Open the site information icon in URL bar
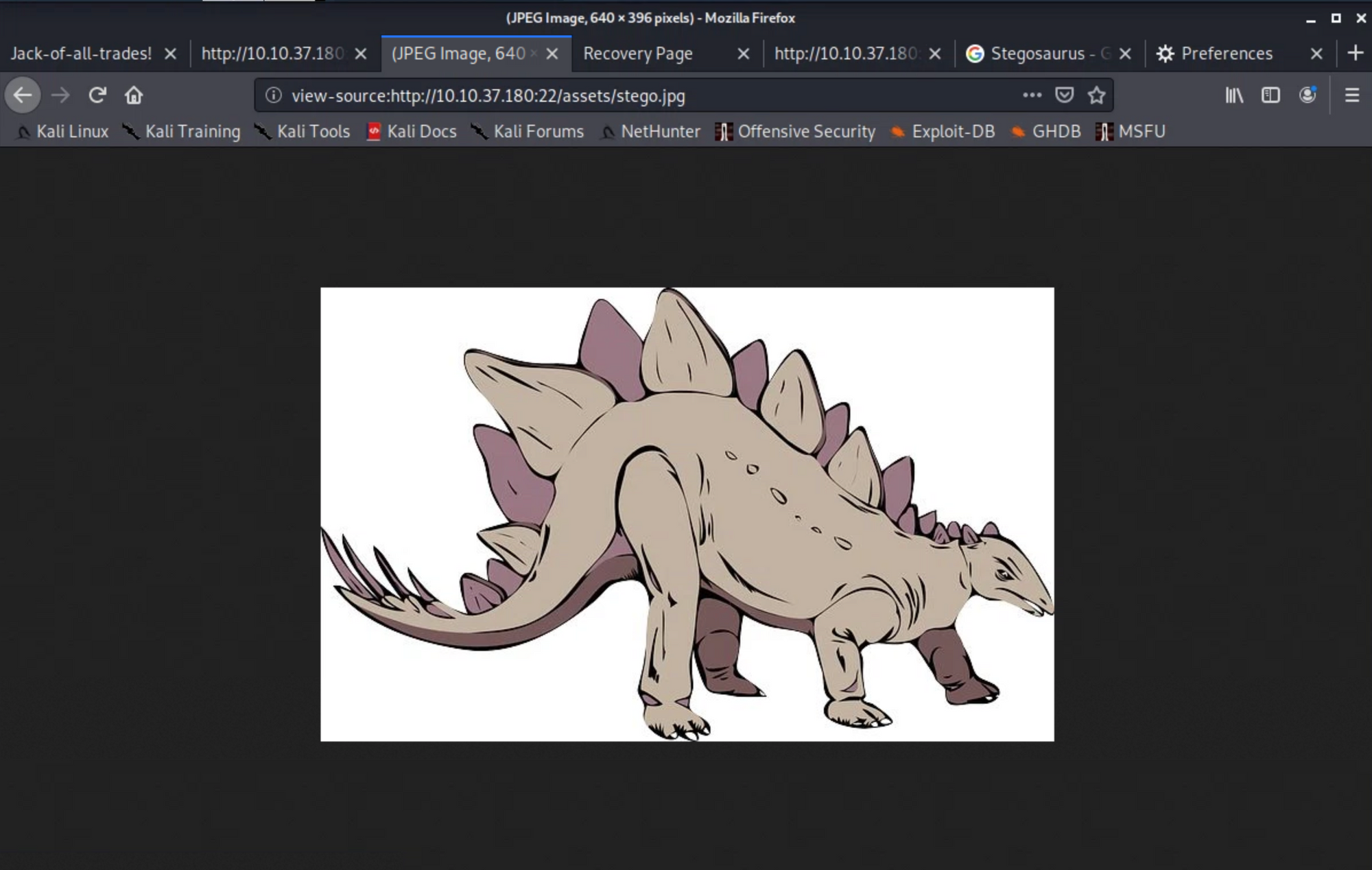 click(273, 95)
